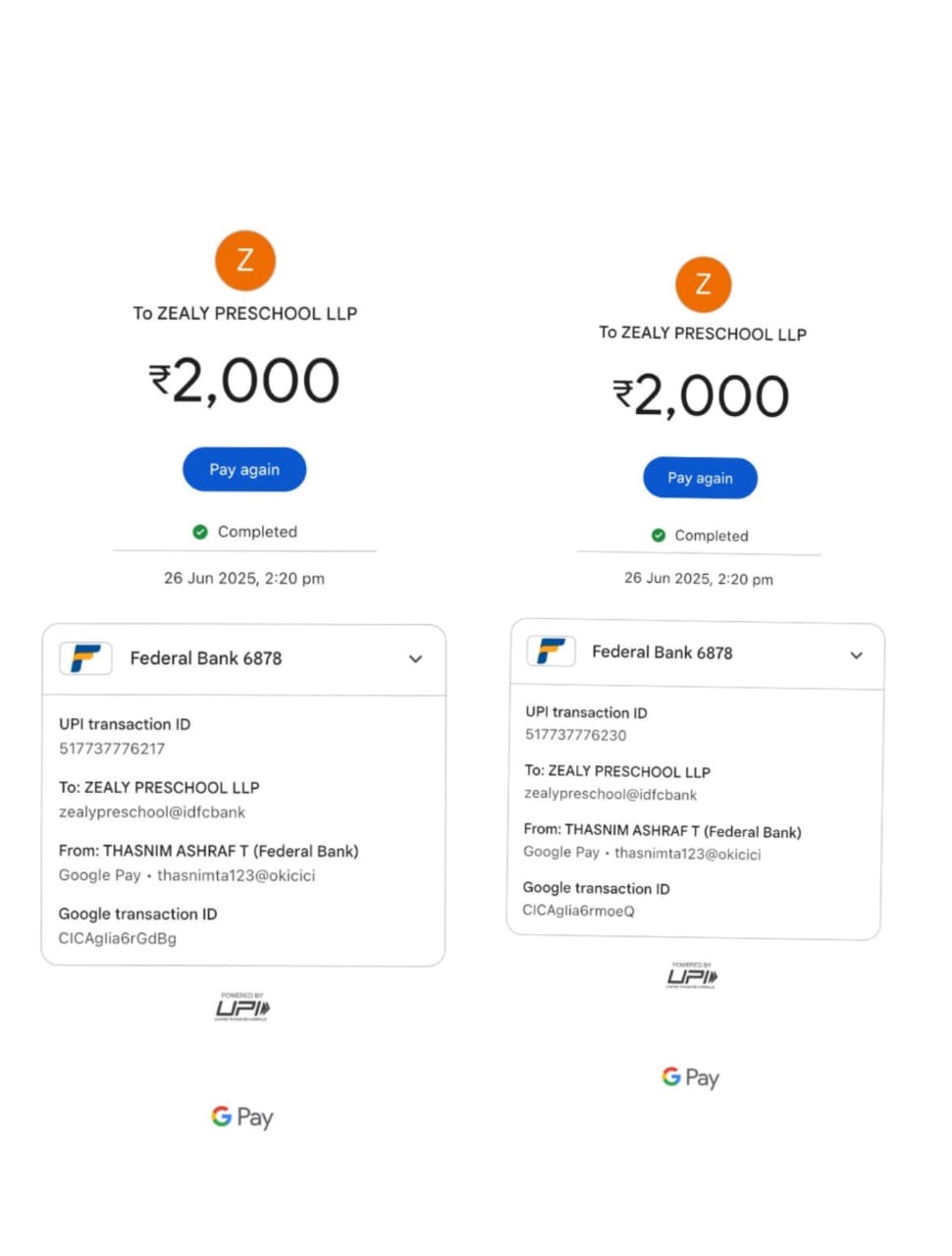This screenshot has width=952, height=1256.
Task: Expand the left Federal Bank 6878 chevron
Action: point(415,659)
